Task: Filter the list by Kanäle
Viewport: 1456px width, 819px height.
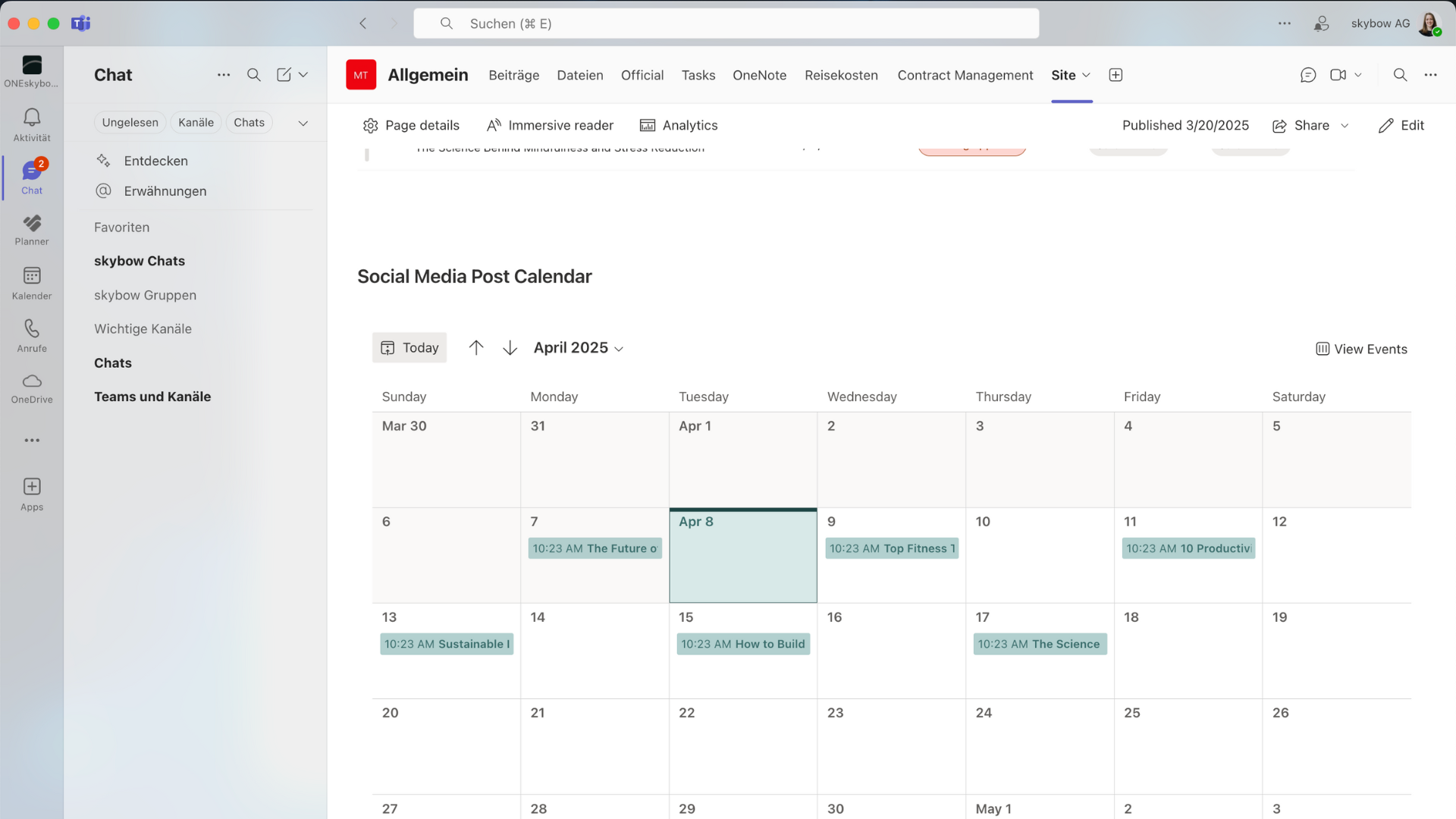Action: 196,123
